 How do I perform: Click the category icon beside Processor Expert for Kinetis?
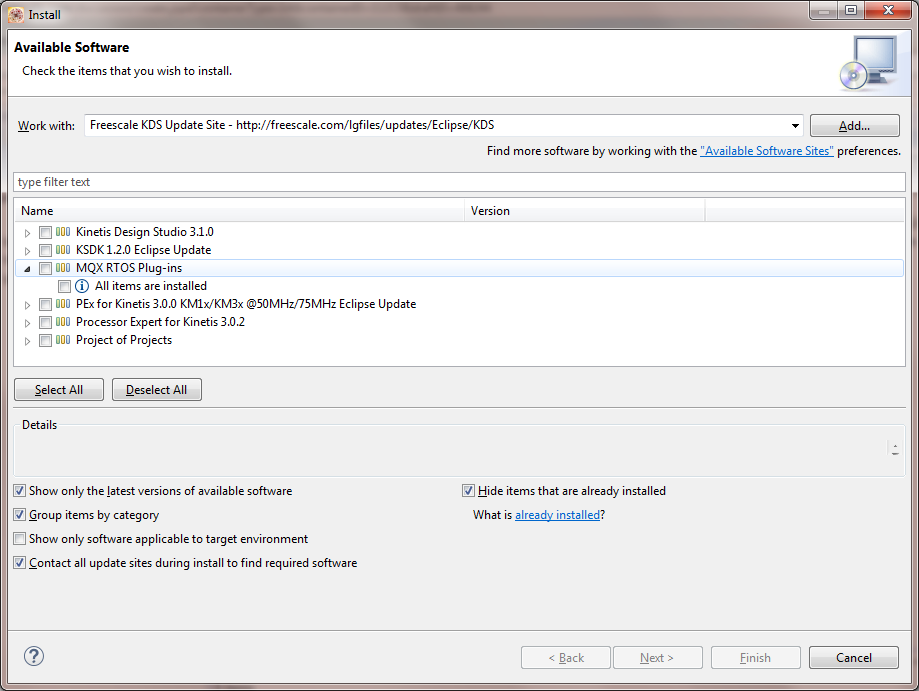pyautogui.click(x=63, y=322)
